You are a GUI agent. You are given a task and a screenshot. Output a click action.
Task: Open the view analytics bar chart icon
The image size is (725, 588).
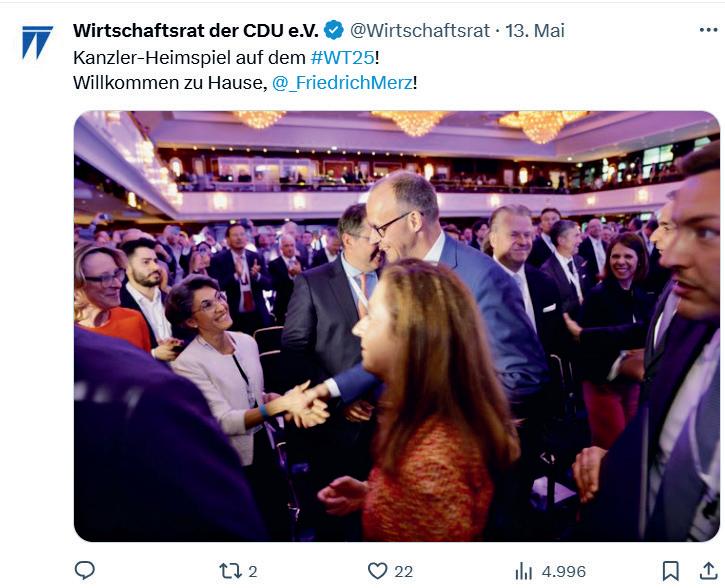[523, 571]
